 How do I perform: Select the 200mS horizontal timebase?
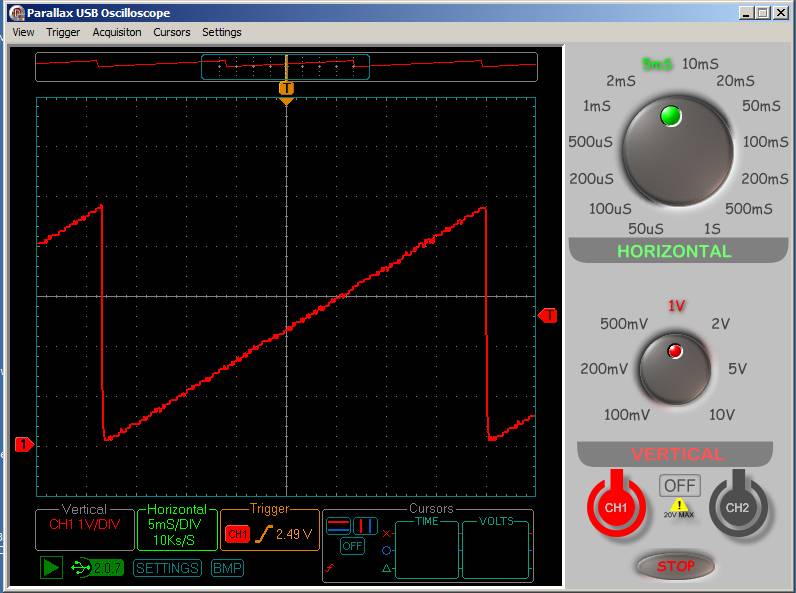pyautogui.click(x=765, y=179)
